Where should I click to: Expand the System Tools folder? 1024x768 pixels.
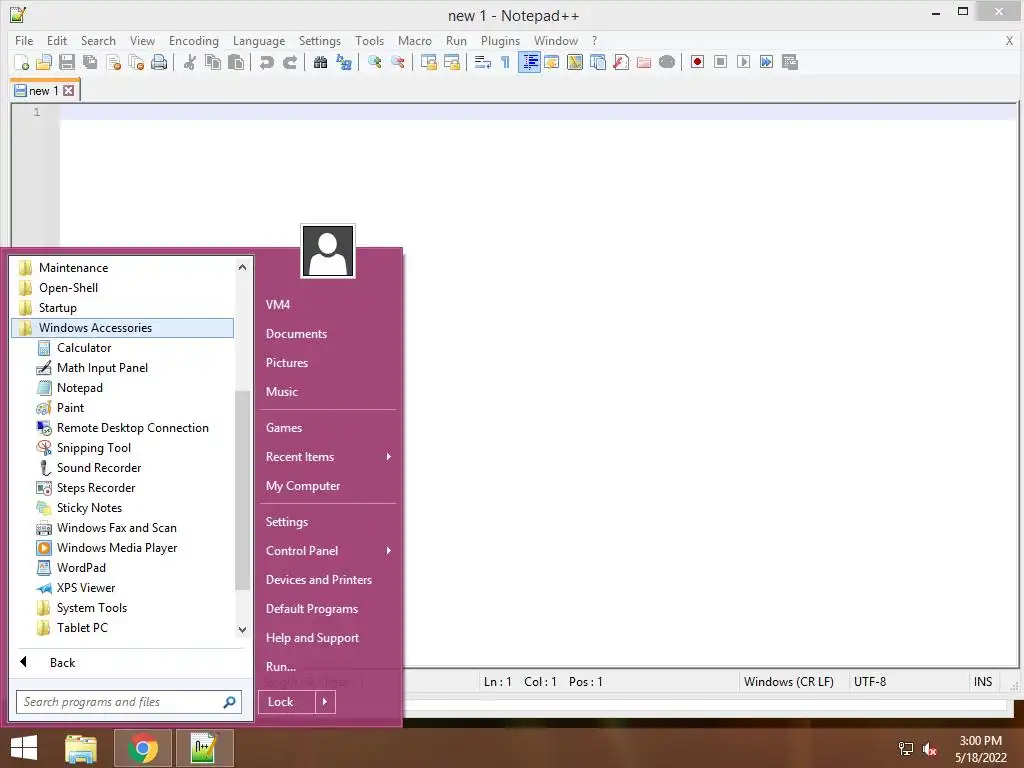point(123,608)
